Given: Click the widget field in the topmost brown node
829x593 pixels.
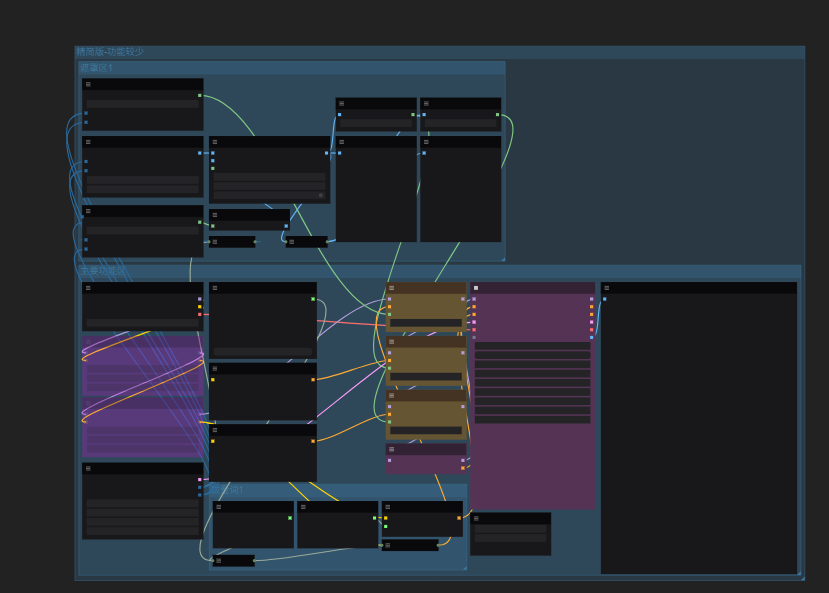Looking at the screenshot, I should coord(426,323).
